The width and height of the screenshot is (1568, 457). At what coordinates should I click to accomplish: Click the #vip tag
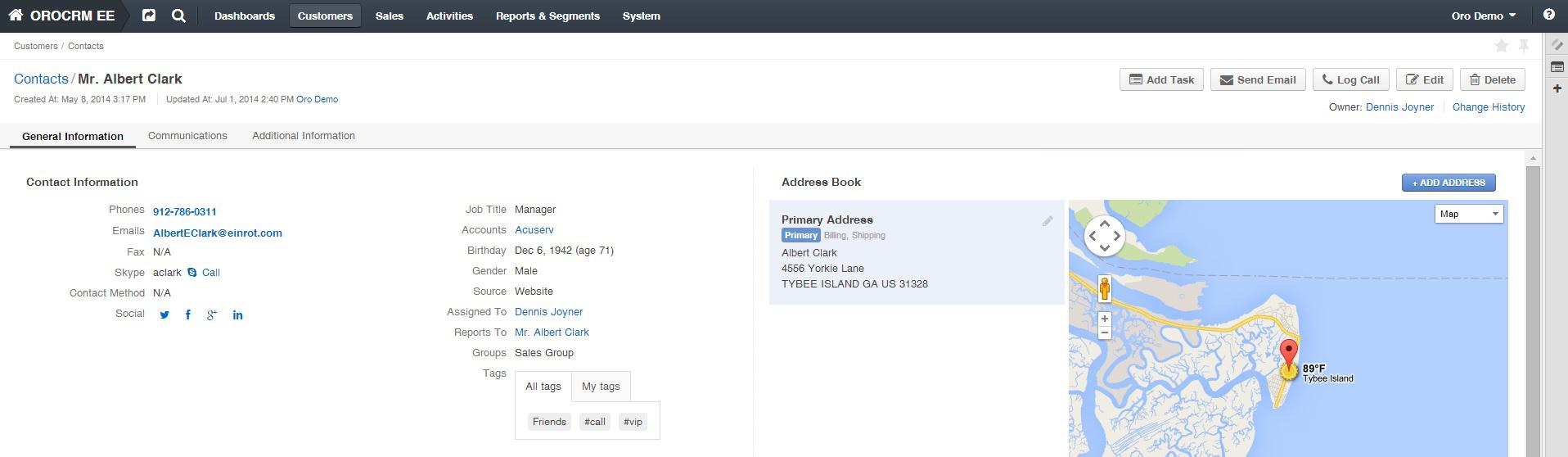[633, 422]
